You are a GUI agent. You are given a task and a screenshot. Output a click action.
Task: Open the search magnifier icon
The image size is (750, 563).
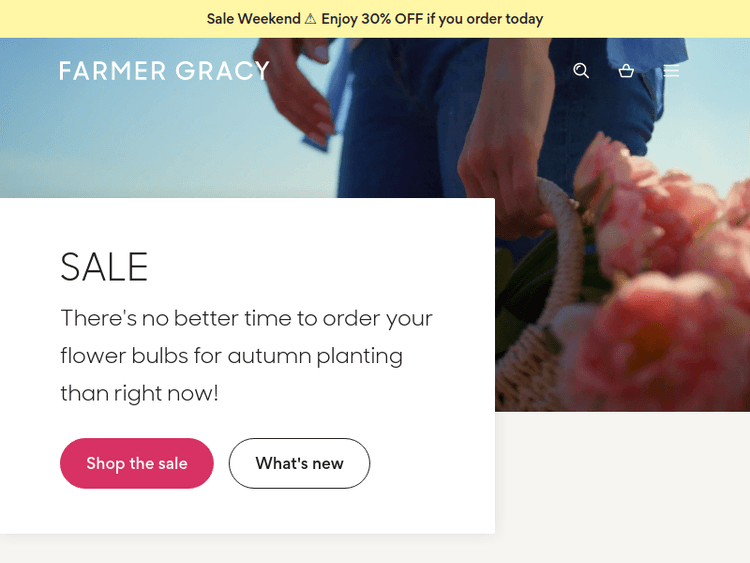point(581,71)
